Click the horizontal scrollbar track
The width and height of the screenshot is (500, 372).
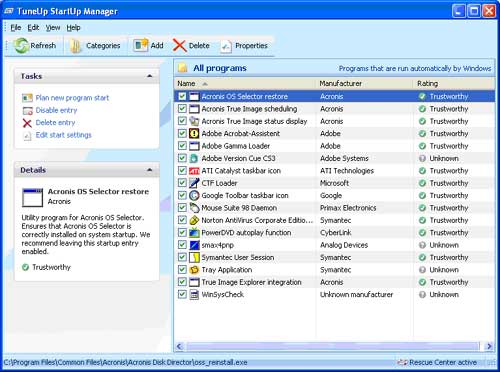coord(333,346)
